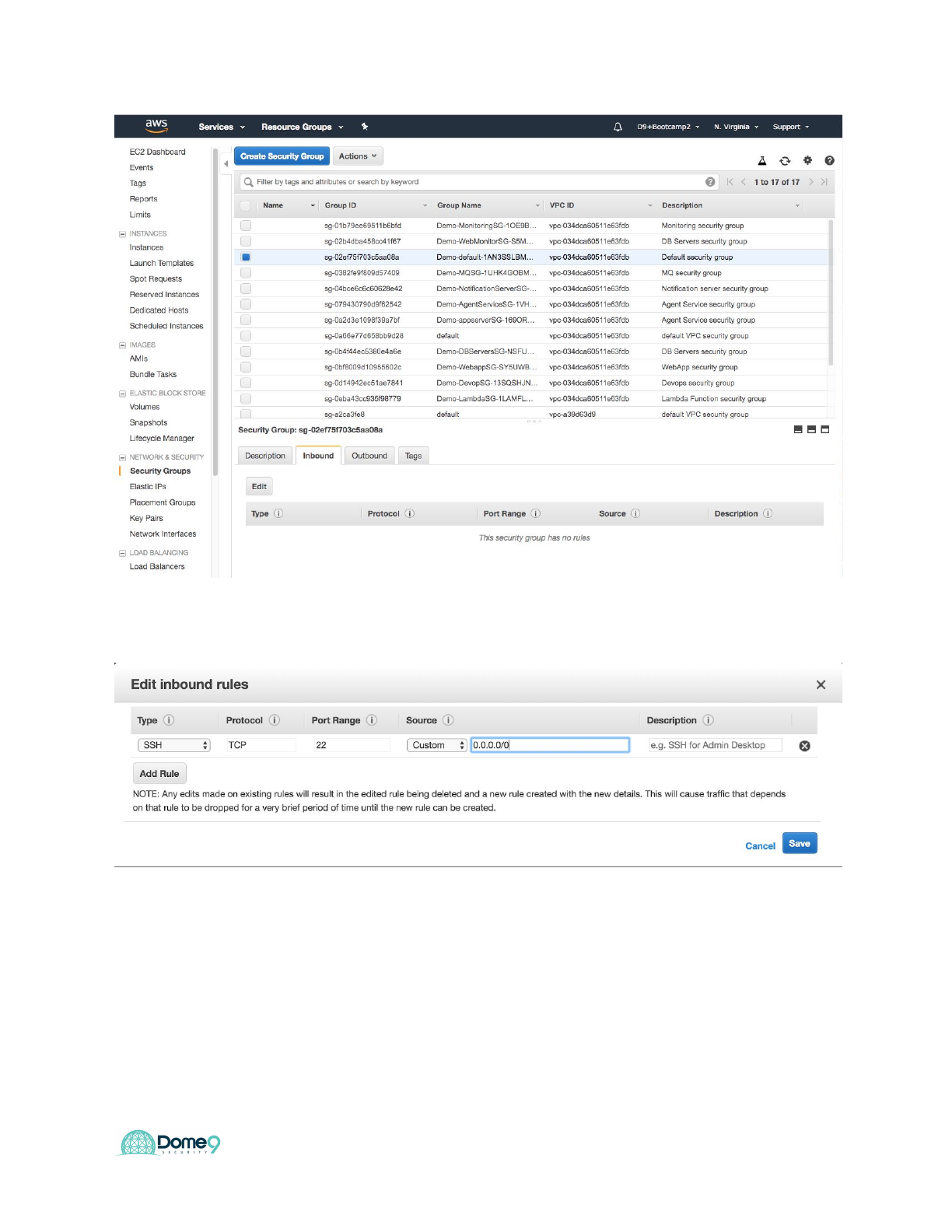The width and height of the screenshot is (952, 1232).
Task: Click the filter help icon in search bar
Action: [710, 182]
